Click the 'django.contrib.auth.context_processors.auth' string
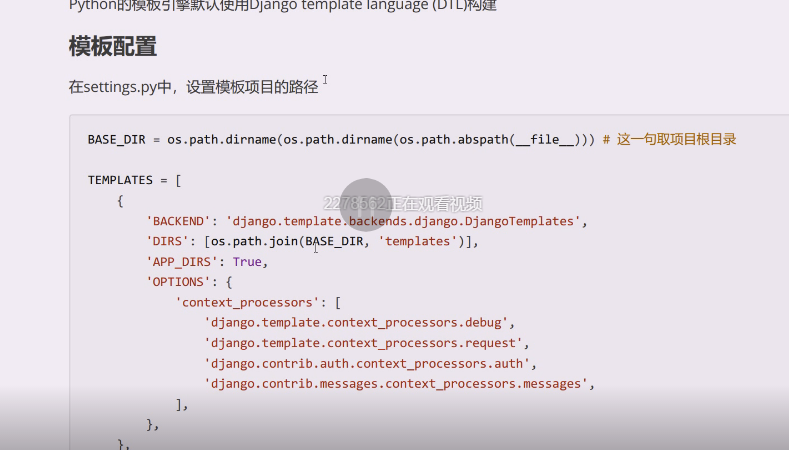This screenshot has width=789, height=450. [x=367, y=363]
